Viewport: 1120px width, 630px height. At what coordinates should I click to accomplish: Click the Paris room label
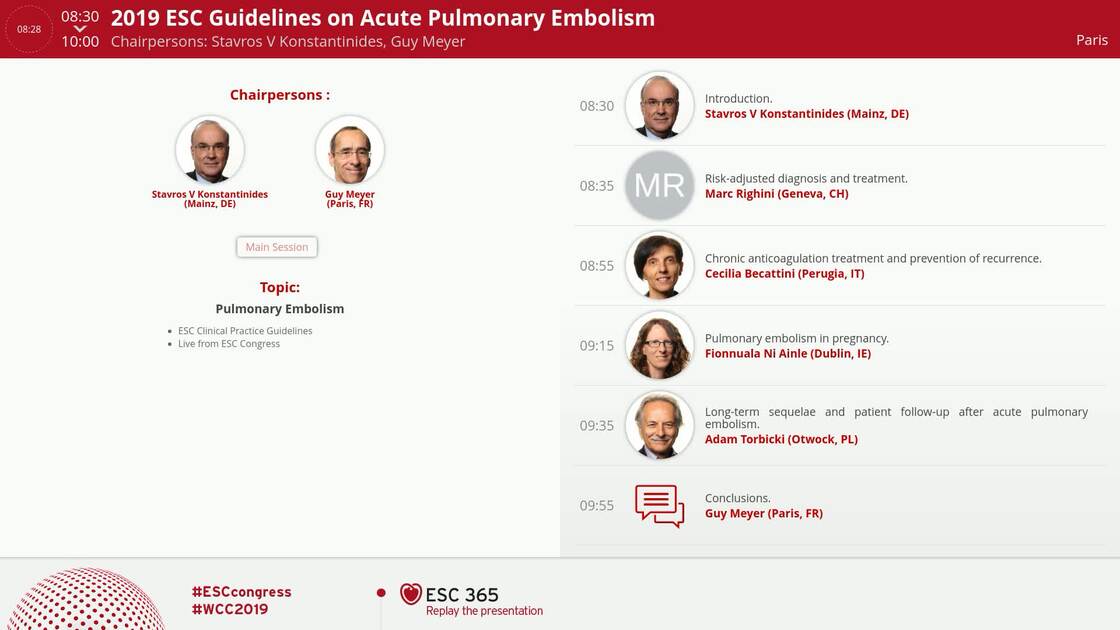(x=1092, y=40)
